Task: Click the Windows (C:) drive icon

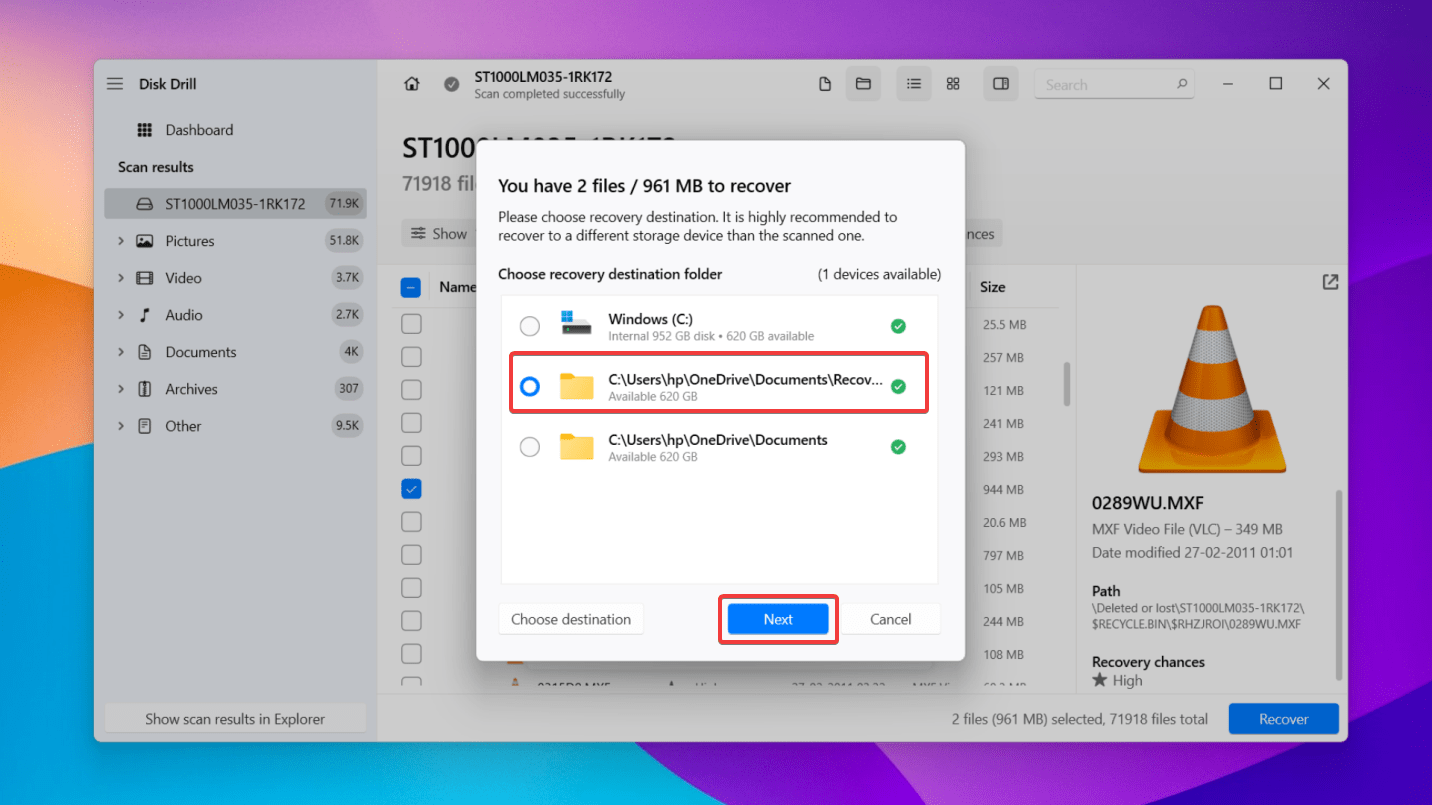Action: point(576,324)
